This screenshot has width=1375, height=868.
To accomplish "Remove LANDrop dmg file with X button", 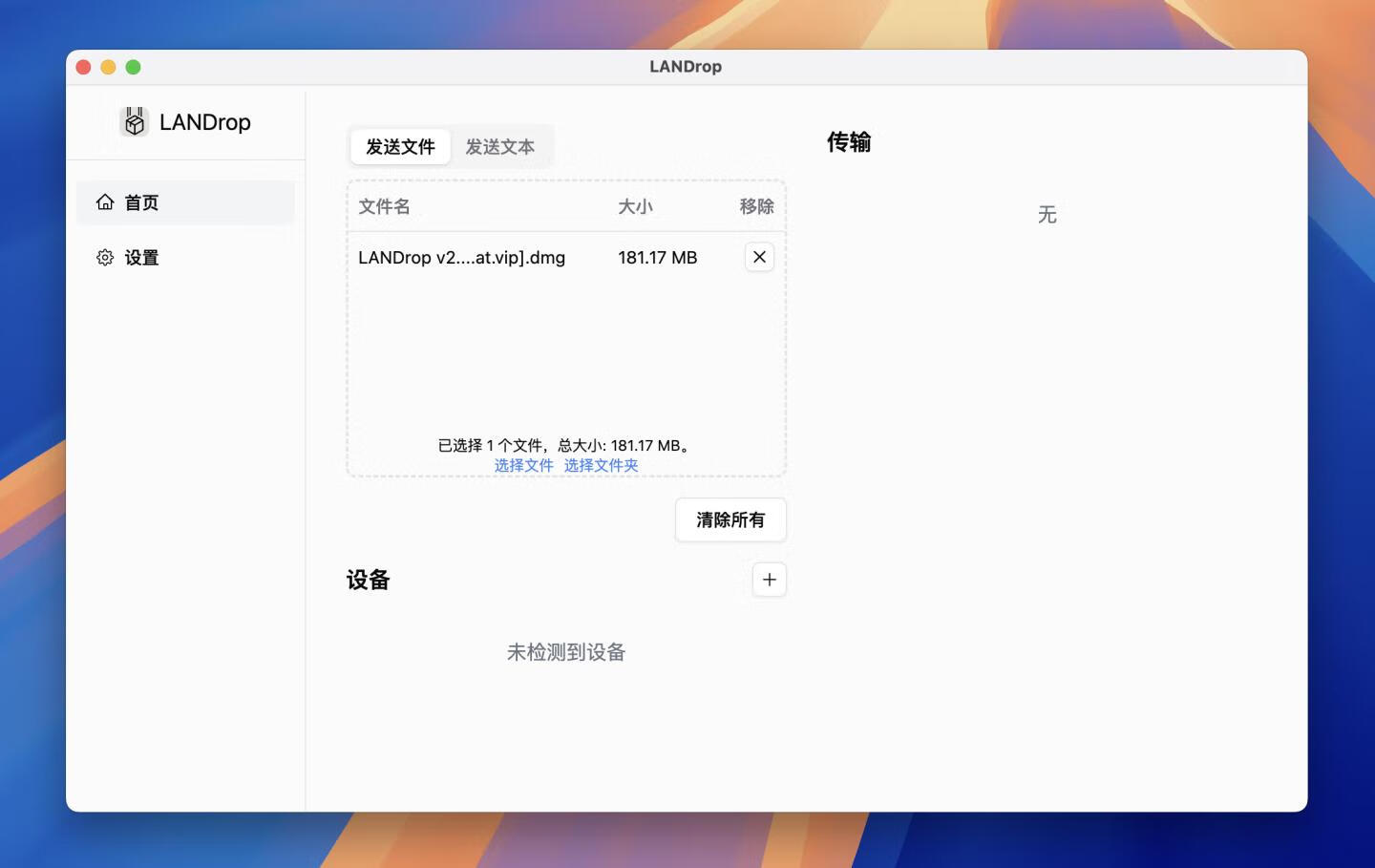I will pos(759,257).
